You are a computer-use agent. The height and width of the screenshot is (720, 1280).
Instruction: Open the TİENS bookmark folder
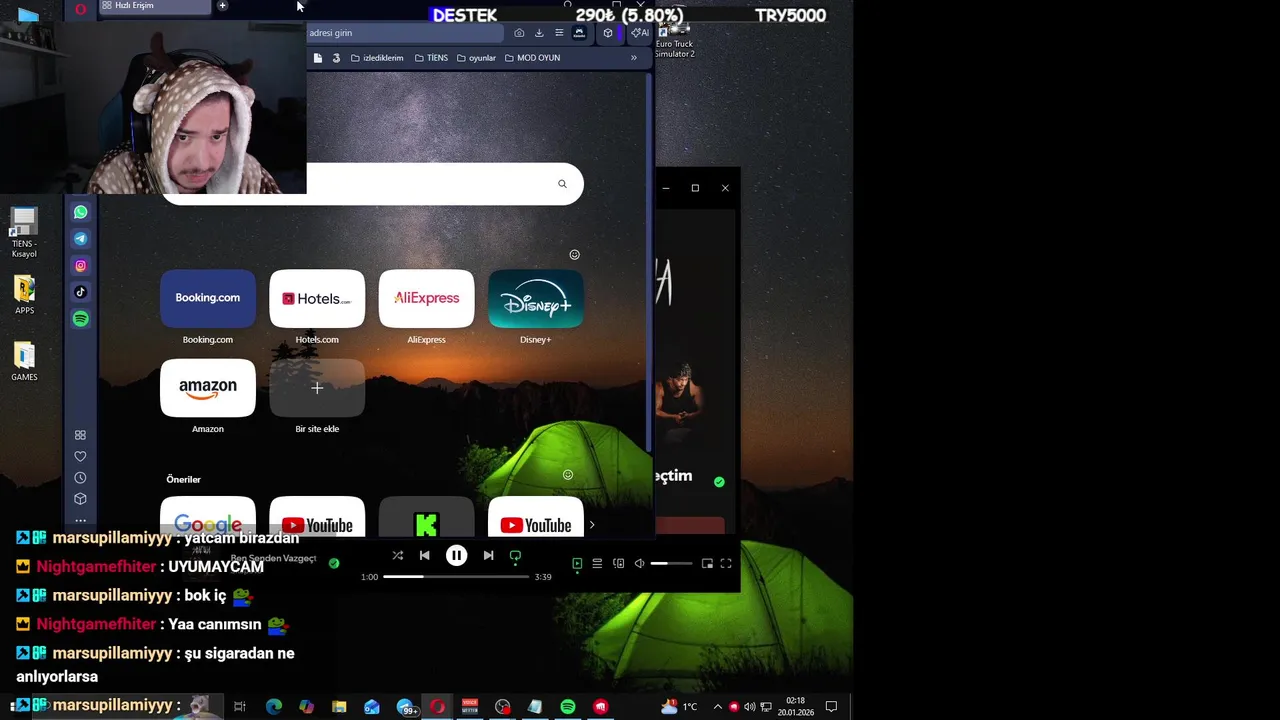pos(431,58)
